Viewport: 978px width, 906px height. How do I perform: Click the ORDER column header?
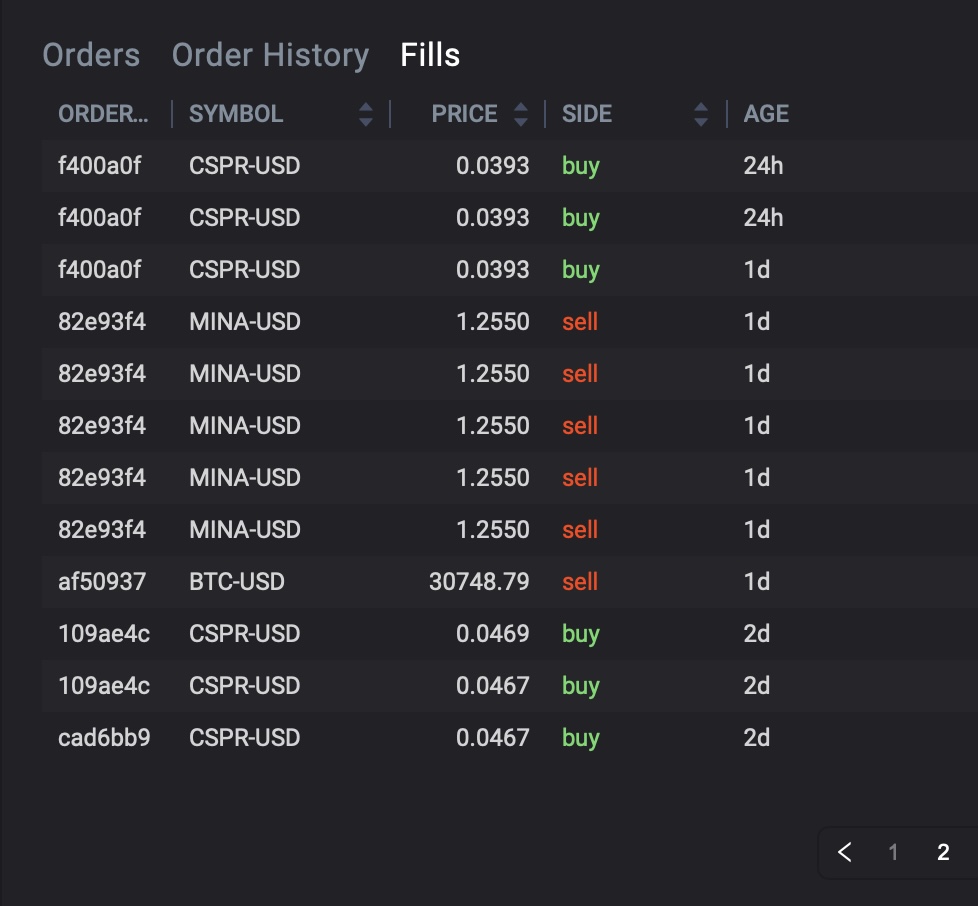click(102, 114)
